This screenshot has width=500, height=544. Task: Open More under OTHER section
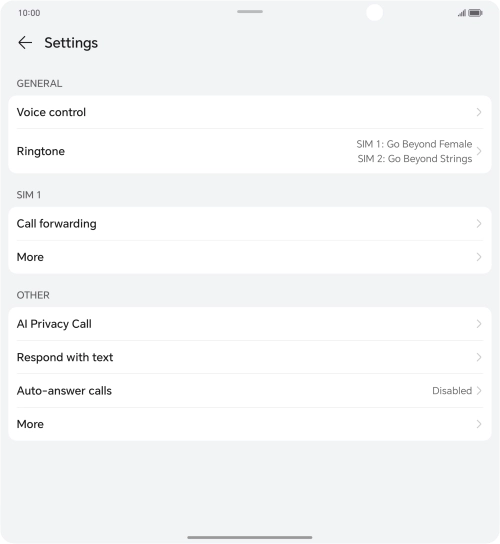coord(250,424)
